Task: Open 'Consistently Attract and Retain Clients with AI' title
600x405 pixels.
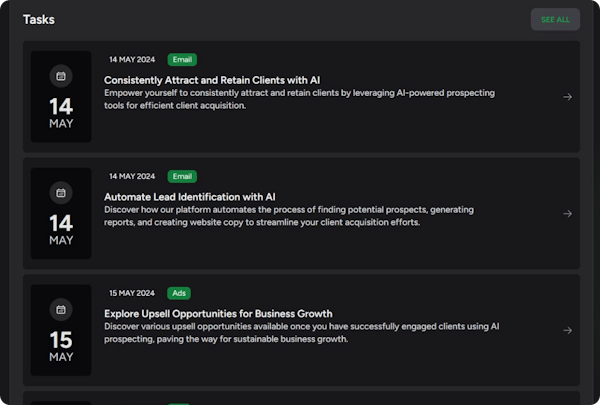Action: pyautogui.click(x=212, y=79)
